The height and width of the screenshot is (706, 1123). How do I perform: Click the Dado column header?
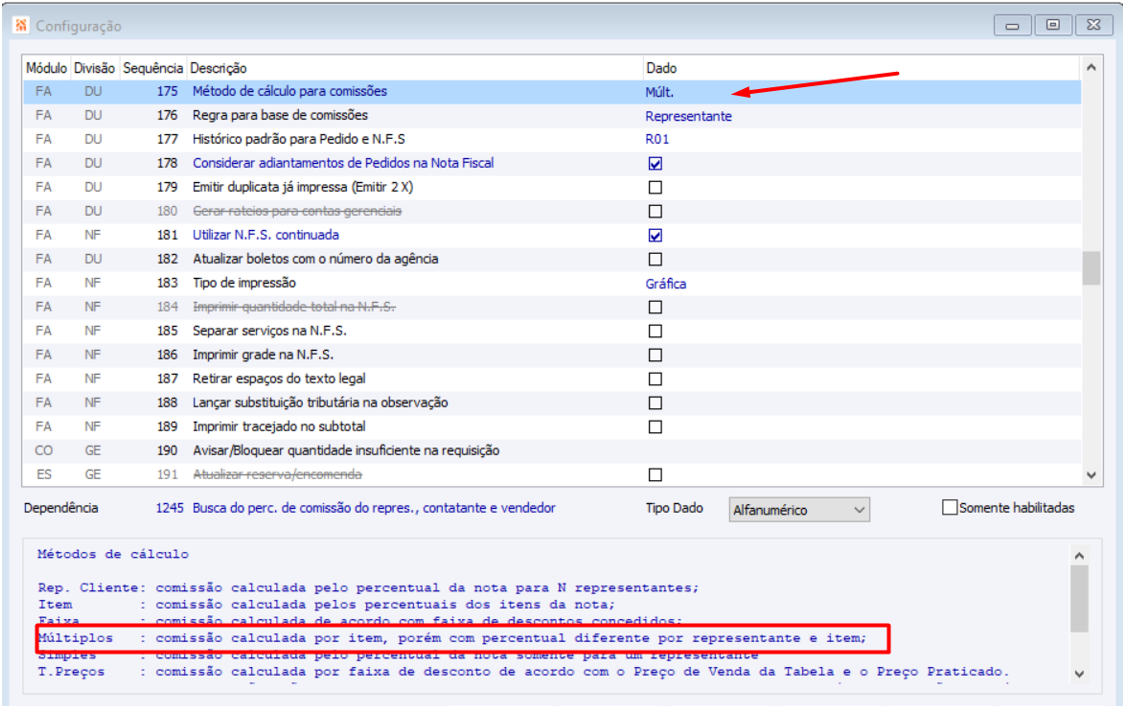[661, 68]
